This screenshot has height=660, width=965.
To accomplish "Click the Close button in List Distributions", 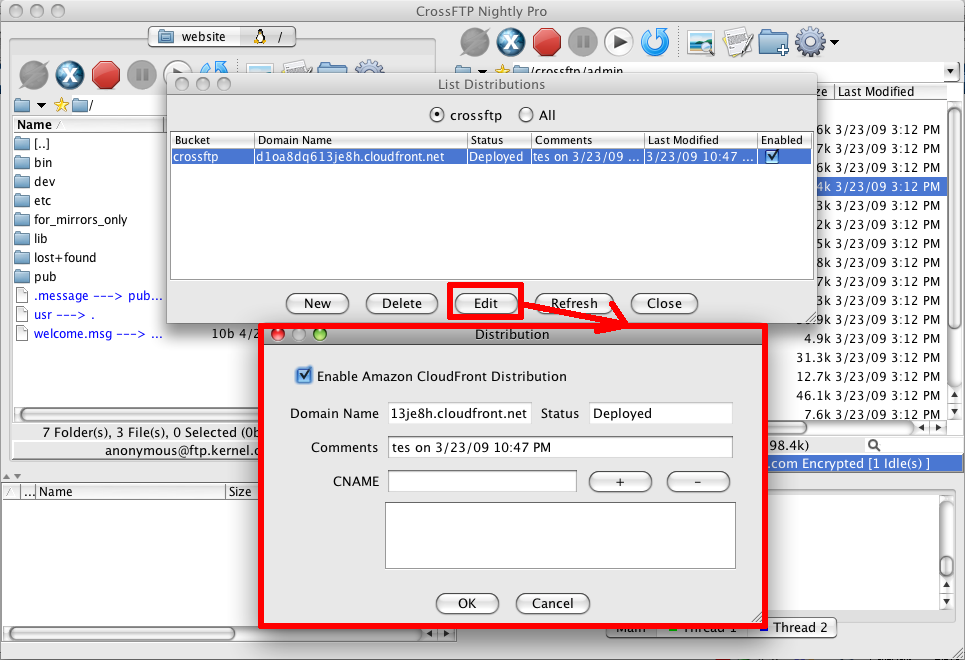I will 665,304.
